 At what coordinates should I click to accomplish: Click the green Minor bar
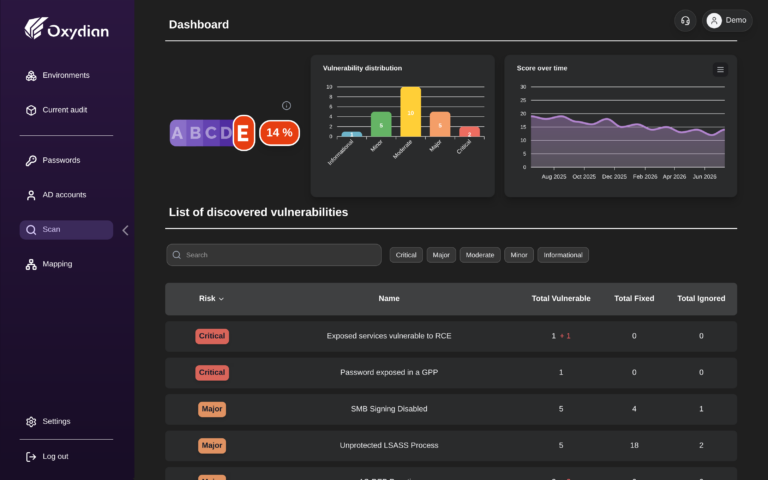coord(381,124)
